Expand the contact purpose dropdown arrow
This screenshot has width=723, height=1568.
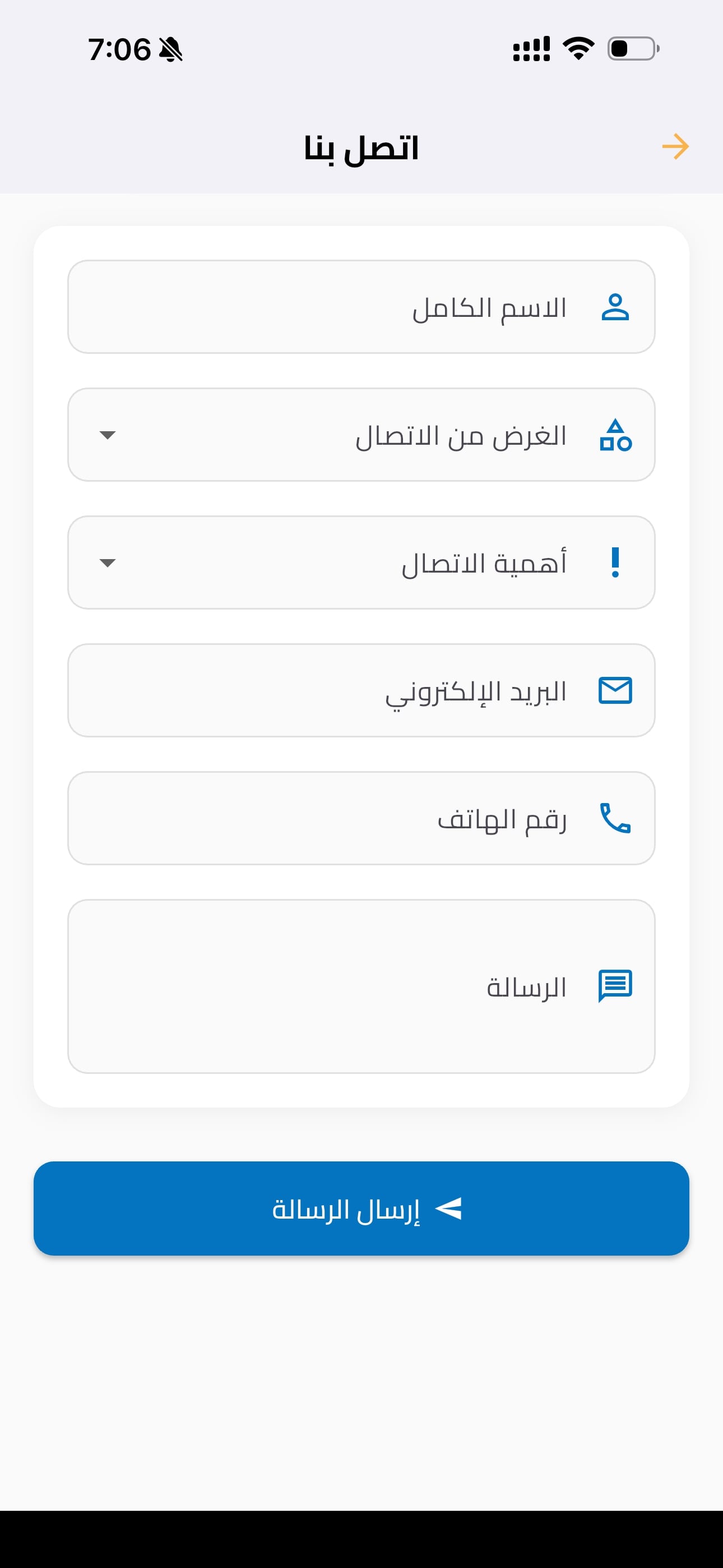coord(108,435)
